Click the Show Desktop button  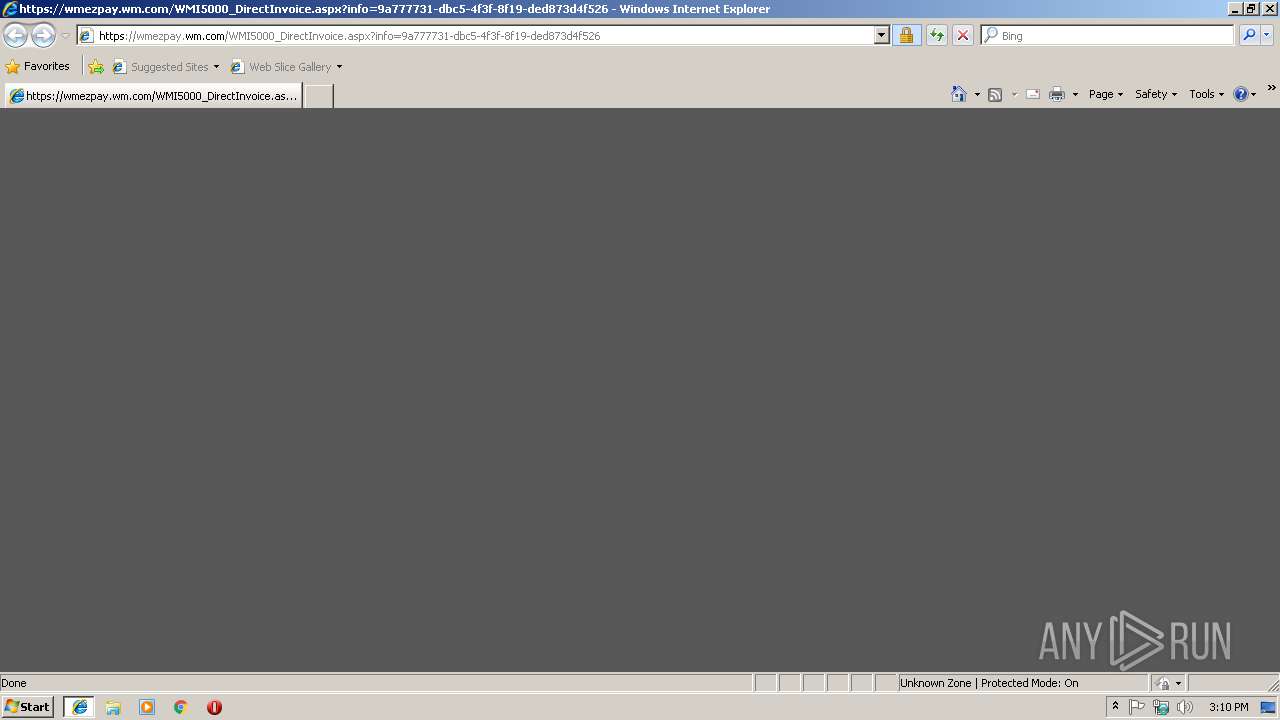(x=1269, y=707)
